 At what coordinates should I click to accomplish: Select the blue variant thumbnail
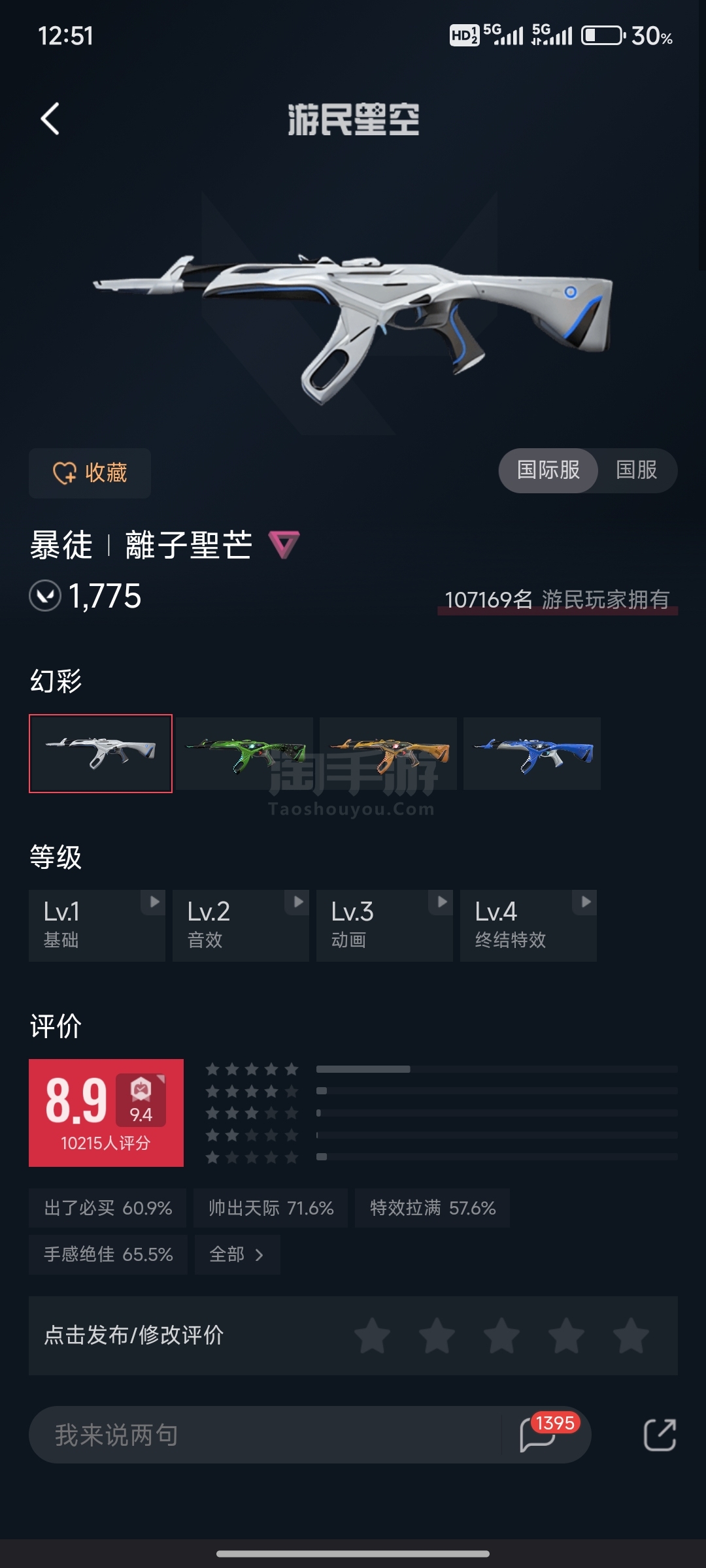[x=532, y=753]
